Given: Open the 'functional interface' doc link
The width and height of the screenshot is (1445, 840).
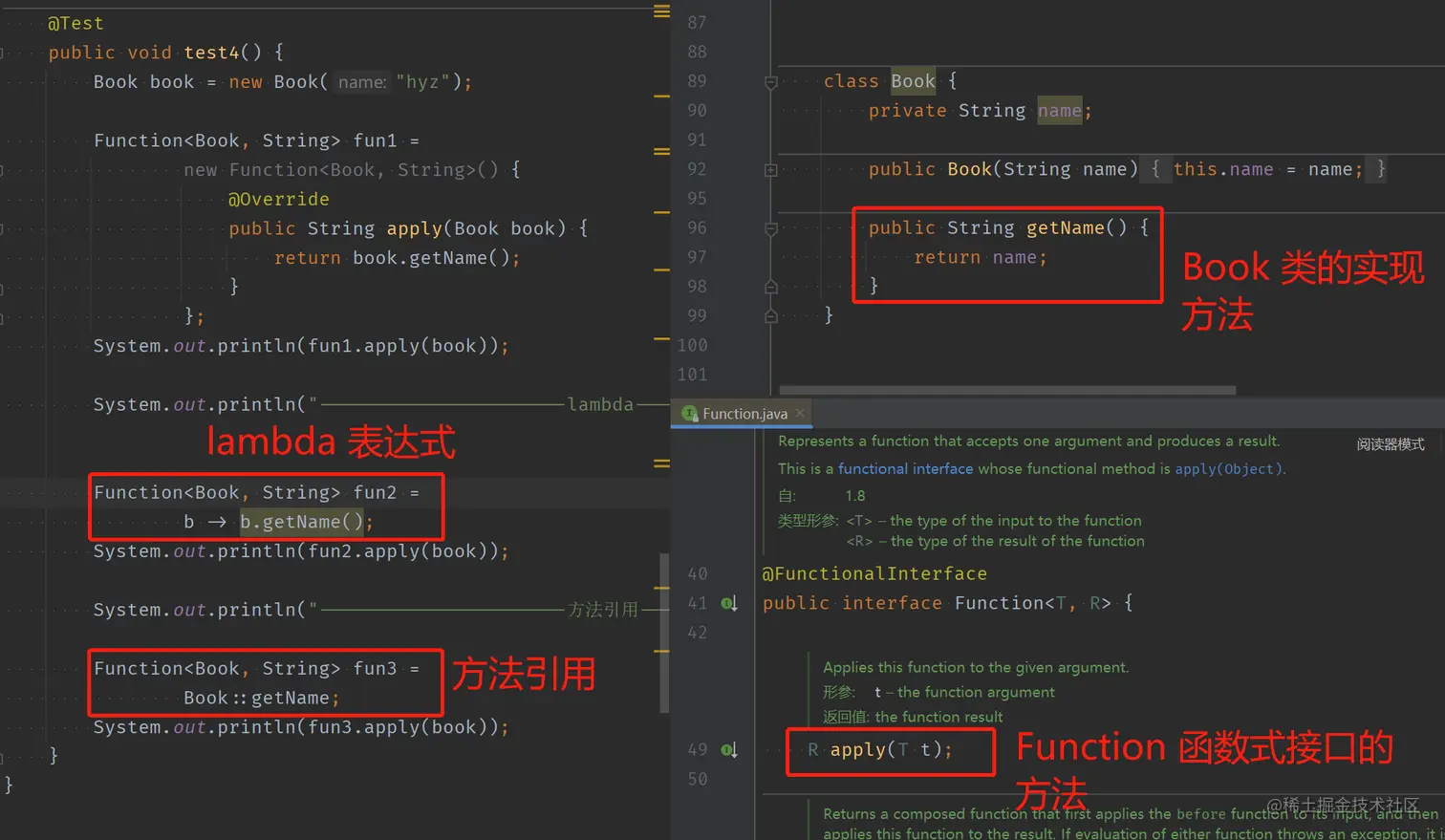Looking at the screenshot, I should point(905,468).
